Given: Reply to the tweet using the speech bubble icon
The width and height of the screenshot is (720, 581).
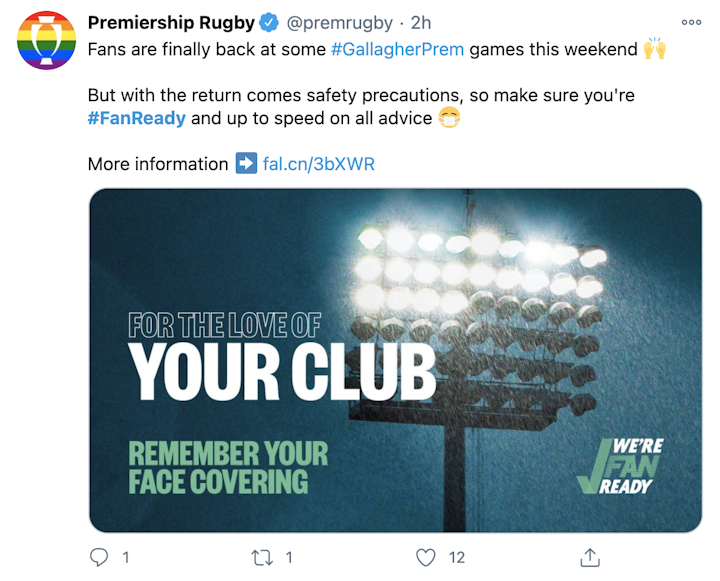Looking at the screenshot, I should (99, 557).
